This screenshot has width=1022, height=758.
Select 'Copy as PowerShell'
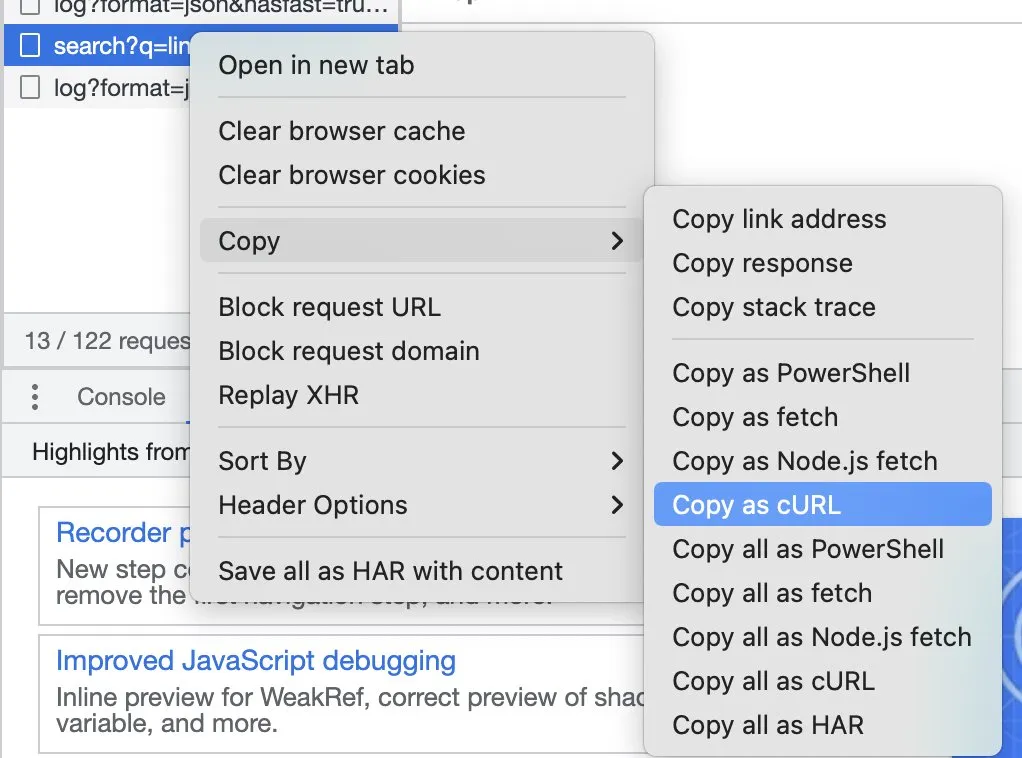click(x=823, y=373)
